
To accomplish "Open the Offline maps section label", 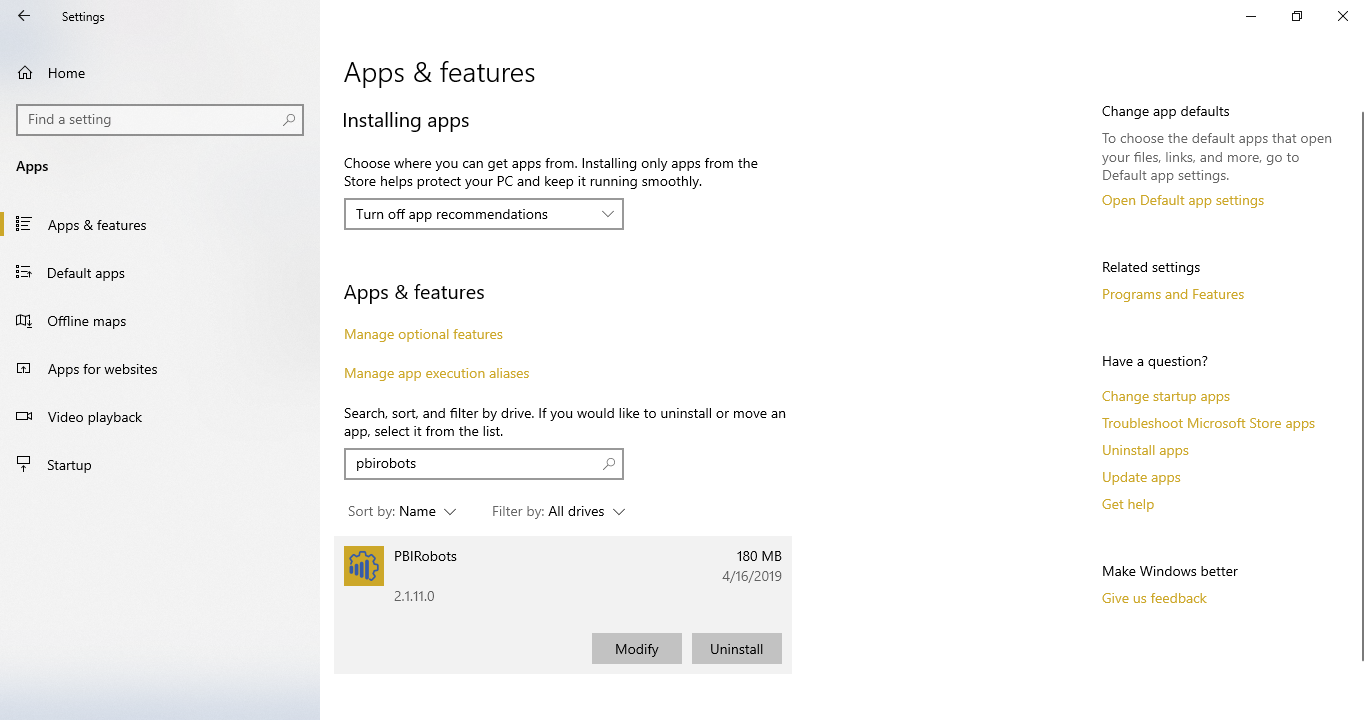I will [87, 321].
